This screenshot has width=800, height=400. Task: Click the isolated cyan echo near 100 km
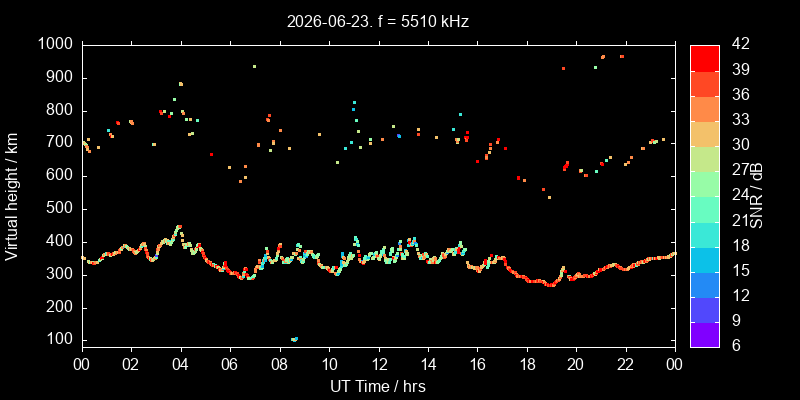coord(294,339)
